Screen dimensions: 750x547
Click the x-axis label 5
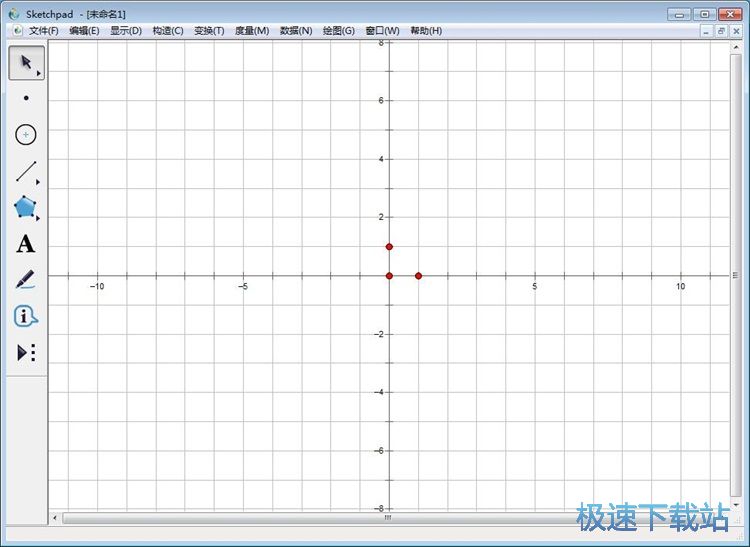(535, 286)
